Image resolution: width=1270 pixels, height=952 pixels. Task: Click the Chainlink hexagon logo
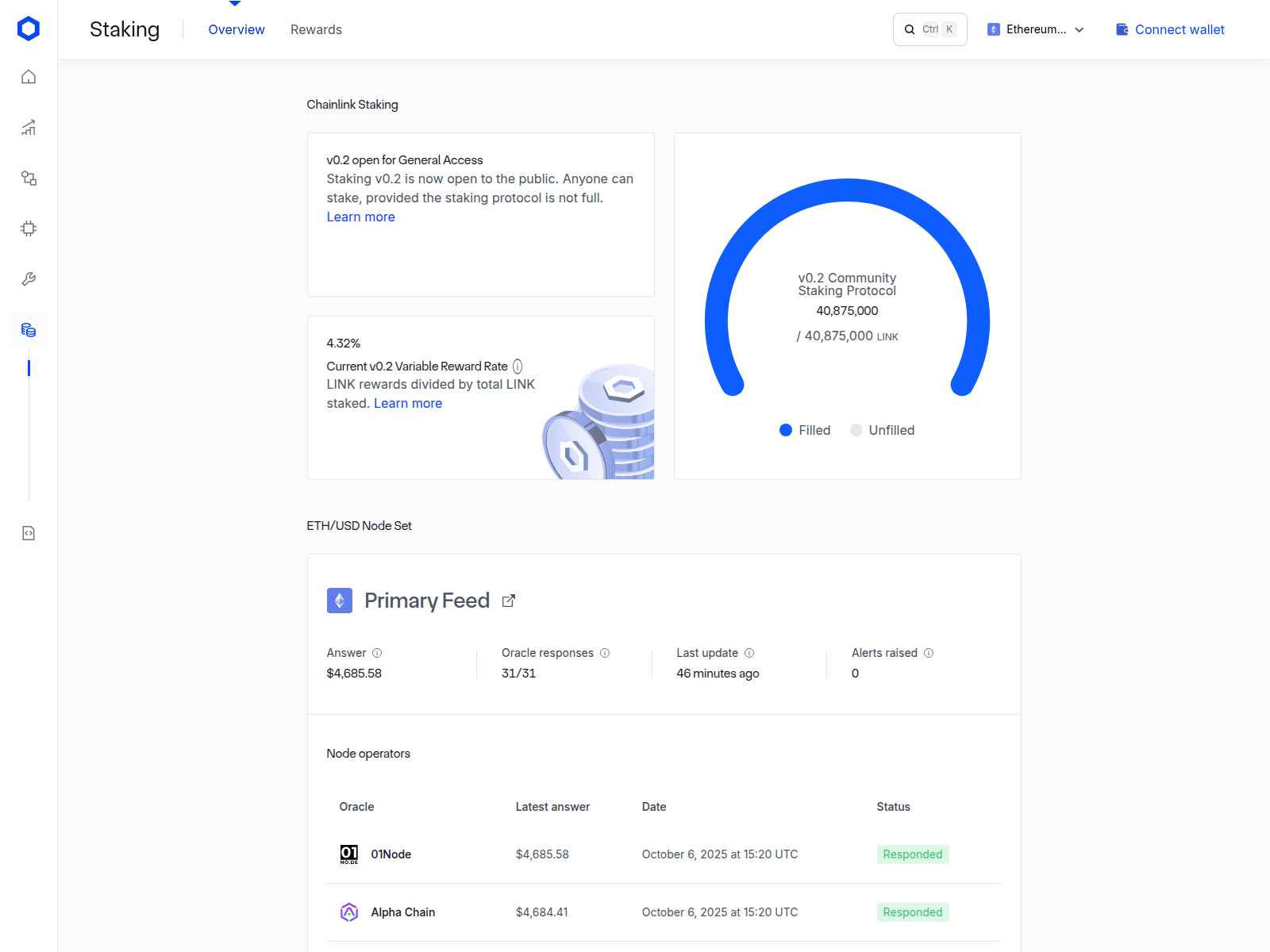coord(28,29)
